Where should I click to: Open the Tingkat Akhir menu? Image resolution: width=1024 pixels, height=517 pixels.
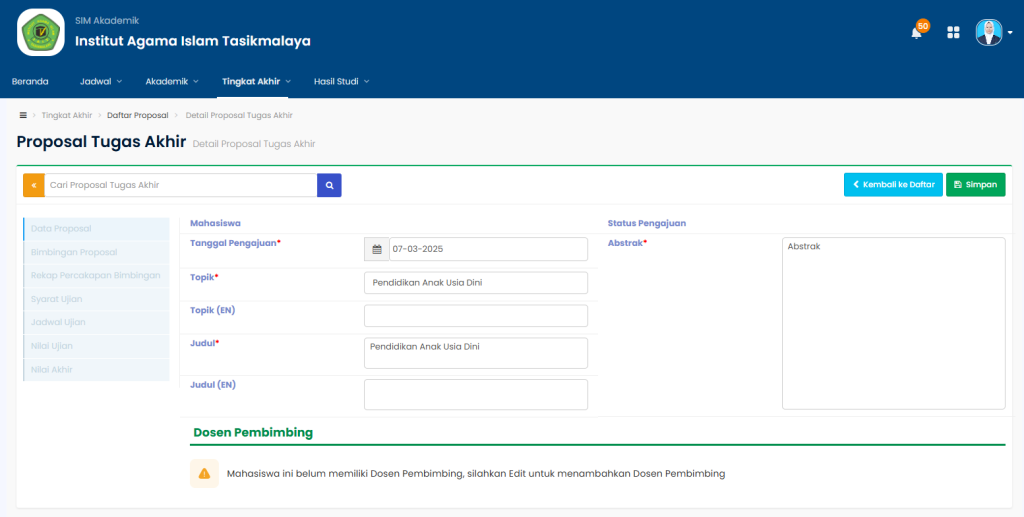click(x=256, y=81)
